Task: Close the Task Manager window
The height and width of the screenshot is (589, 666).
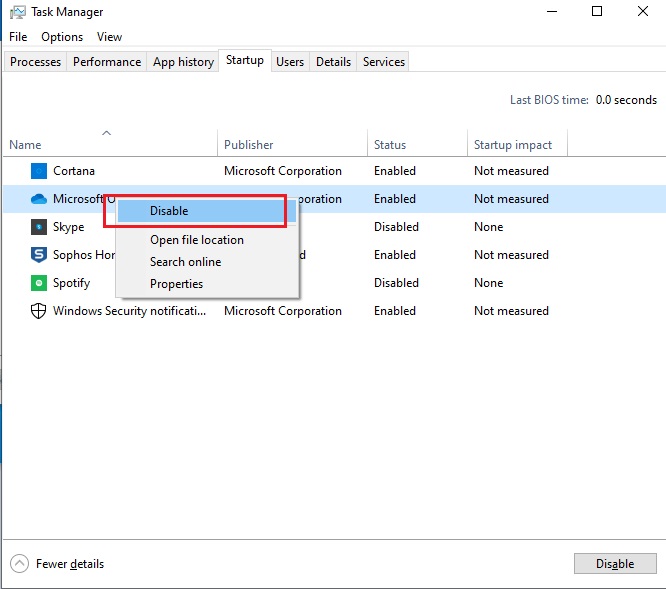Action: [x=643, y=11]
